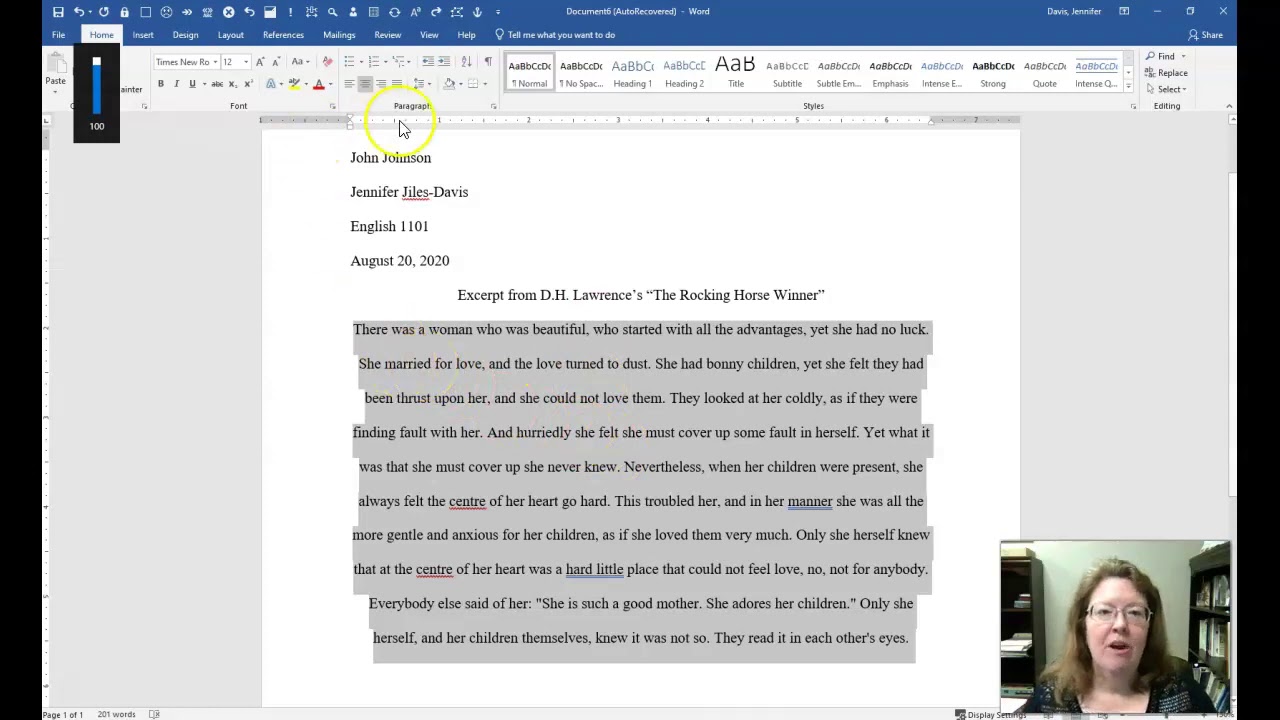The width and height of the screenshot is (1280, 720).
Task: Switch to the References tab
Action: tap(283, 35)
